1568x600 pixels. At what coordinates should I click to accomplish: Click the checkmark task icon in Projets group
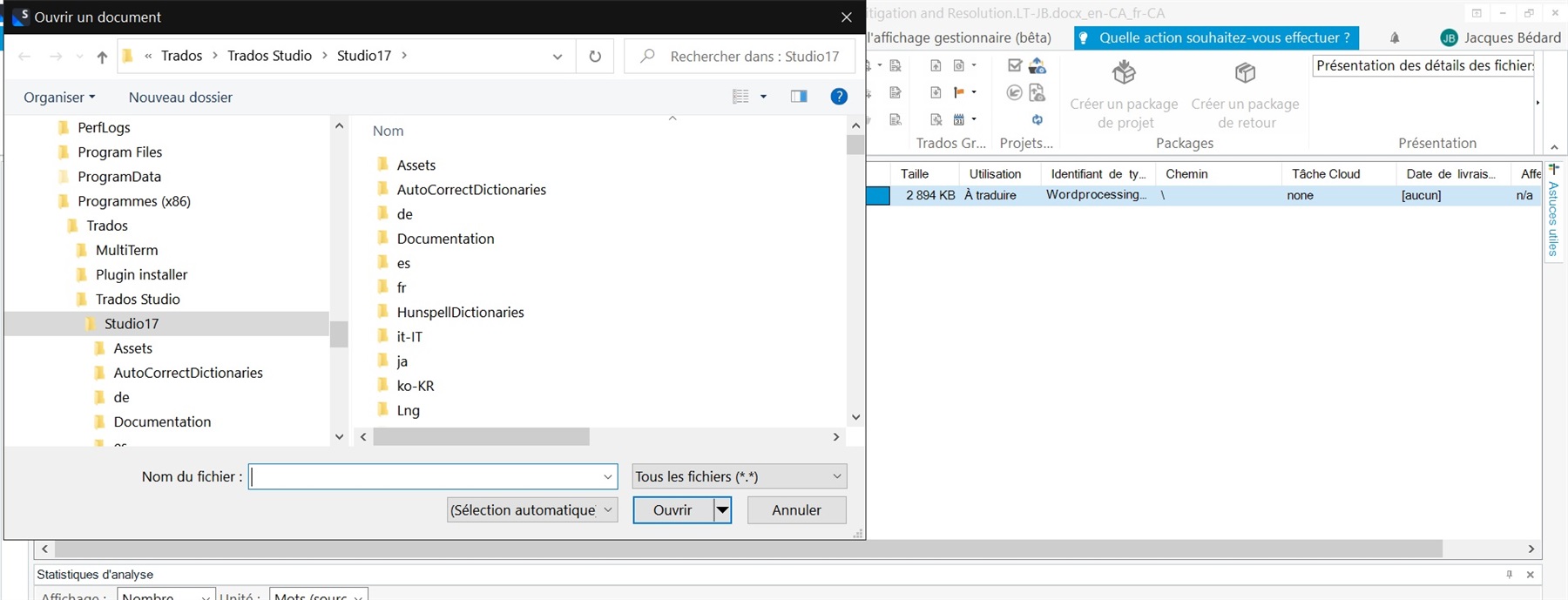(1014, 65)
